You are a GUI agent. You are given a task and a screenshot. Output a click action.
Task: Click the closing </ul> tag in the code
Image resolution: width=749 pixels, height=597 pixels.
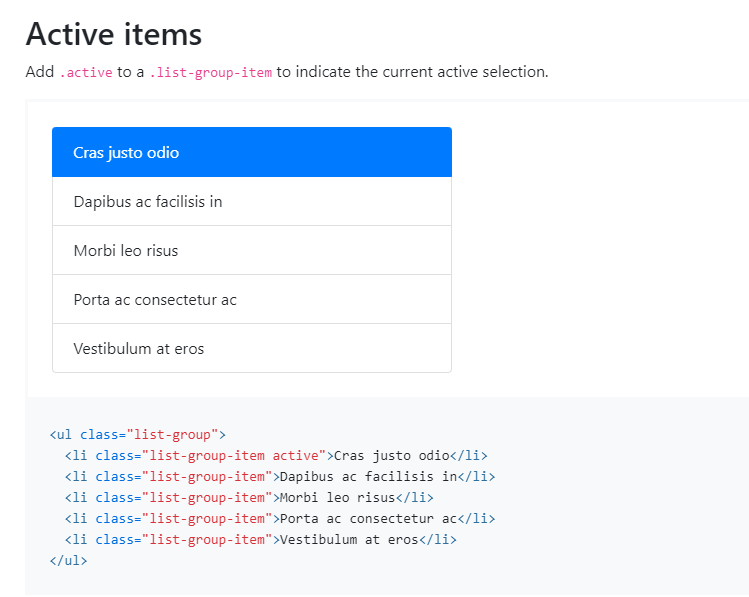coord(68,561)
